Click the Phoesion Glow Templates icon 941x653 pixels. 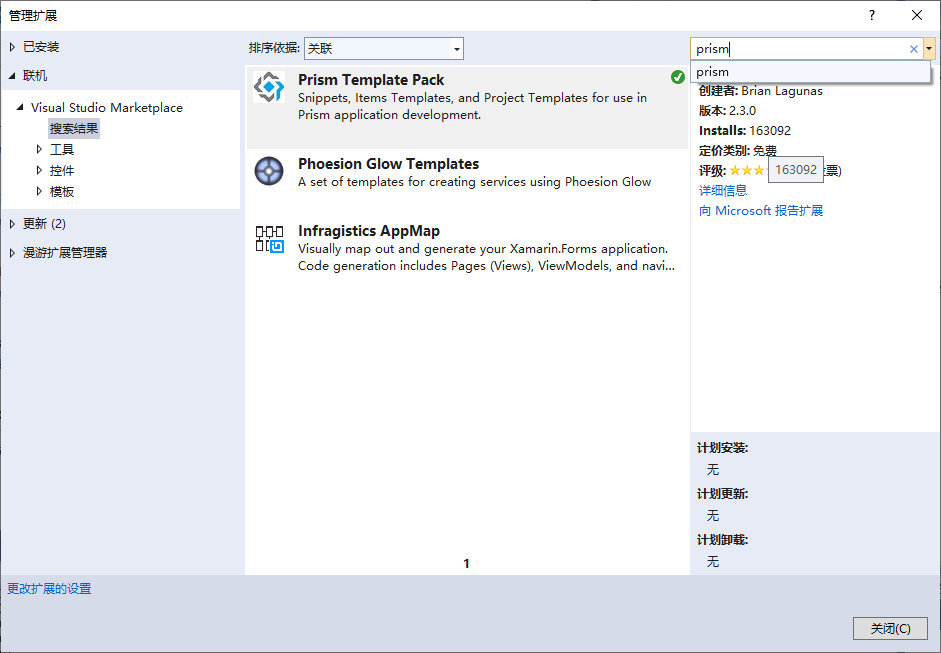(x=269, y=171)
